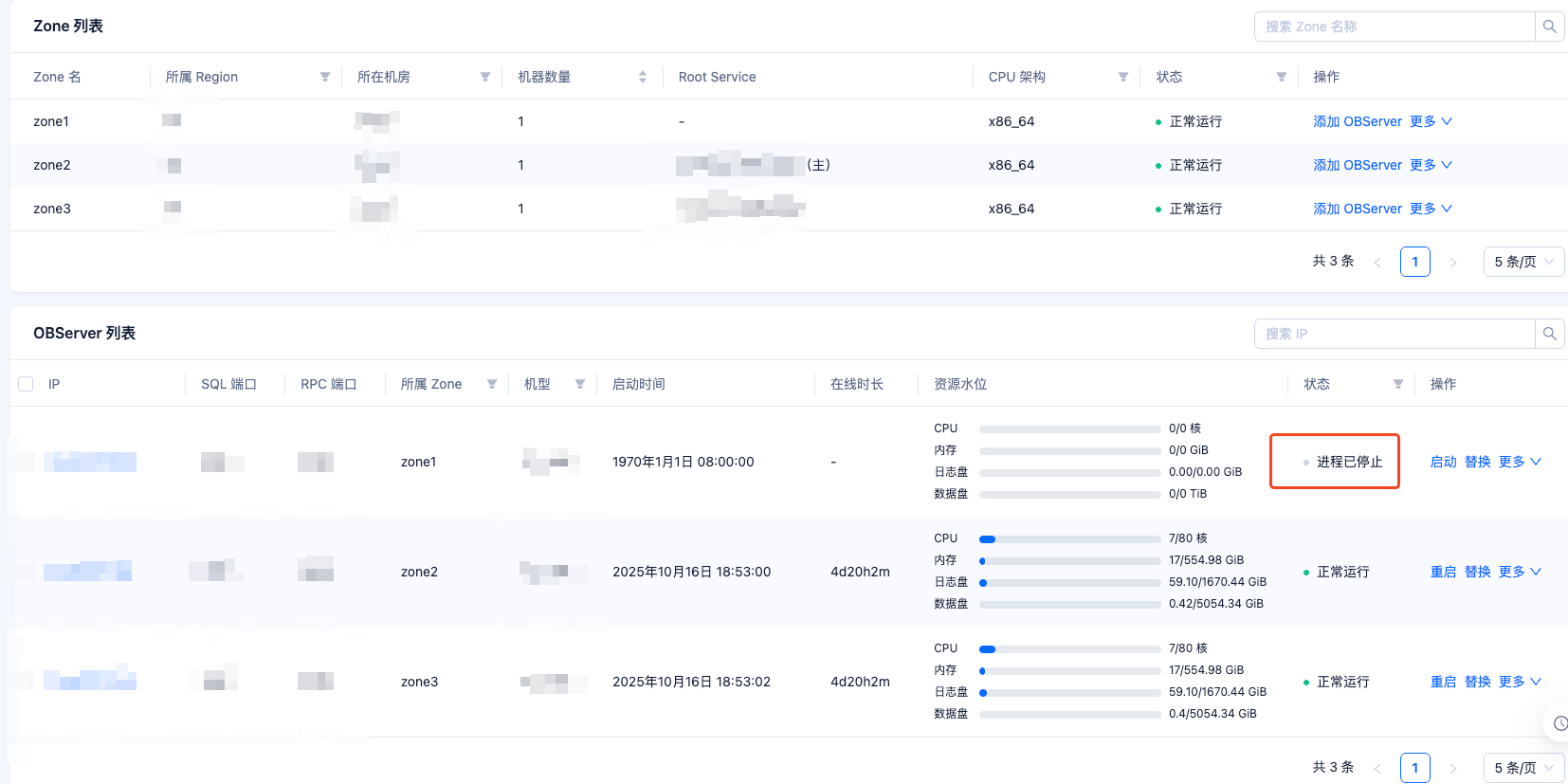Open the 机型 column filter icon
This screenshot has height=784, width=1568.
(580, 384)
